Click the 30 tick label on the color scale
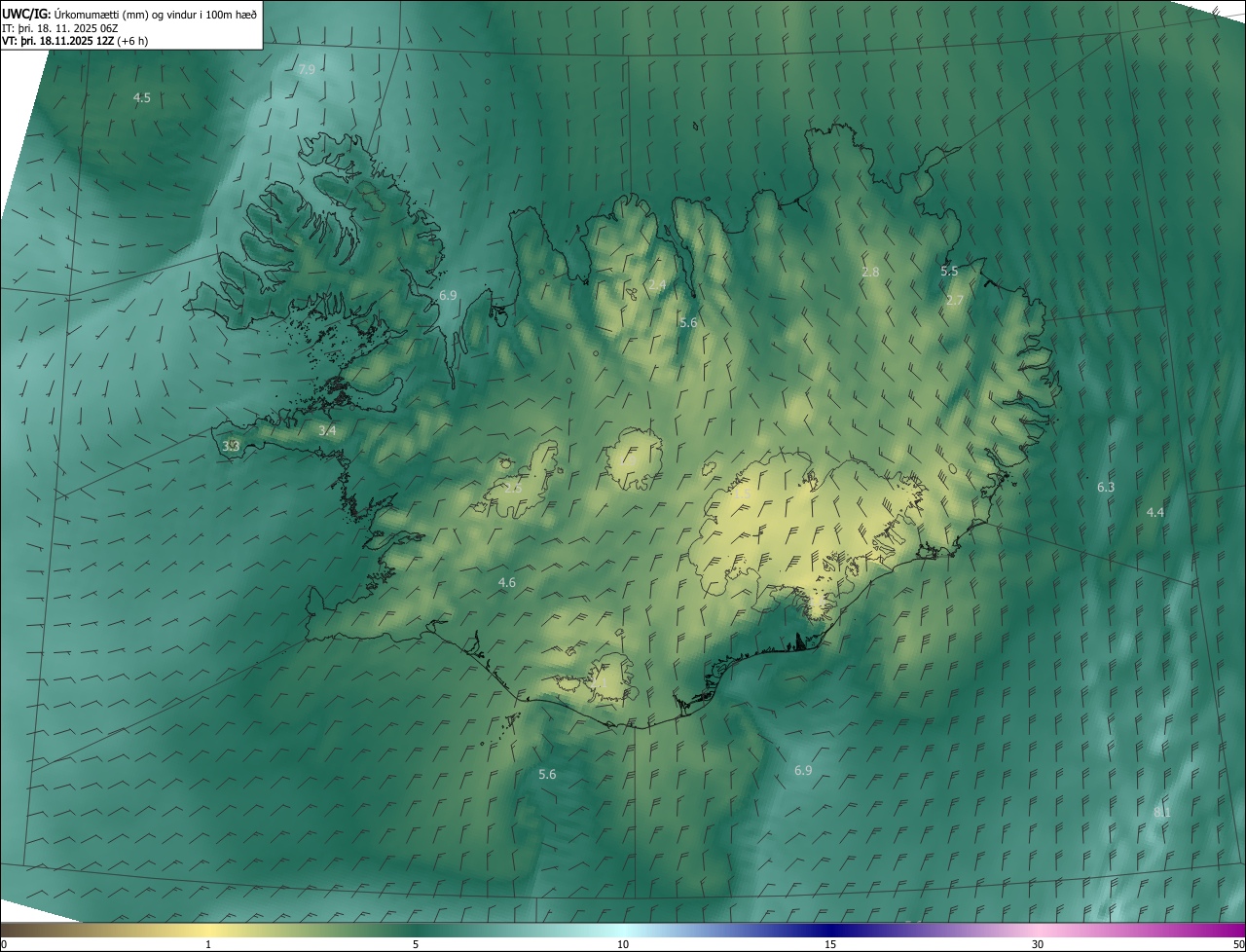The image size is (1246, 952). coord(1038,944)
